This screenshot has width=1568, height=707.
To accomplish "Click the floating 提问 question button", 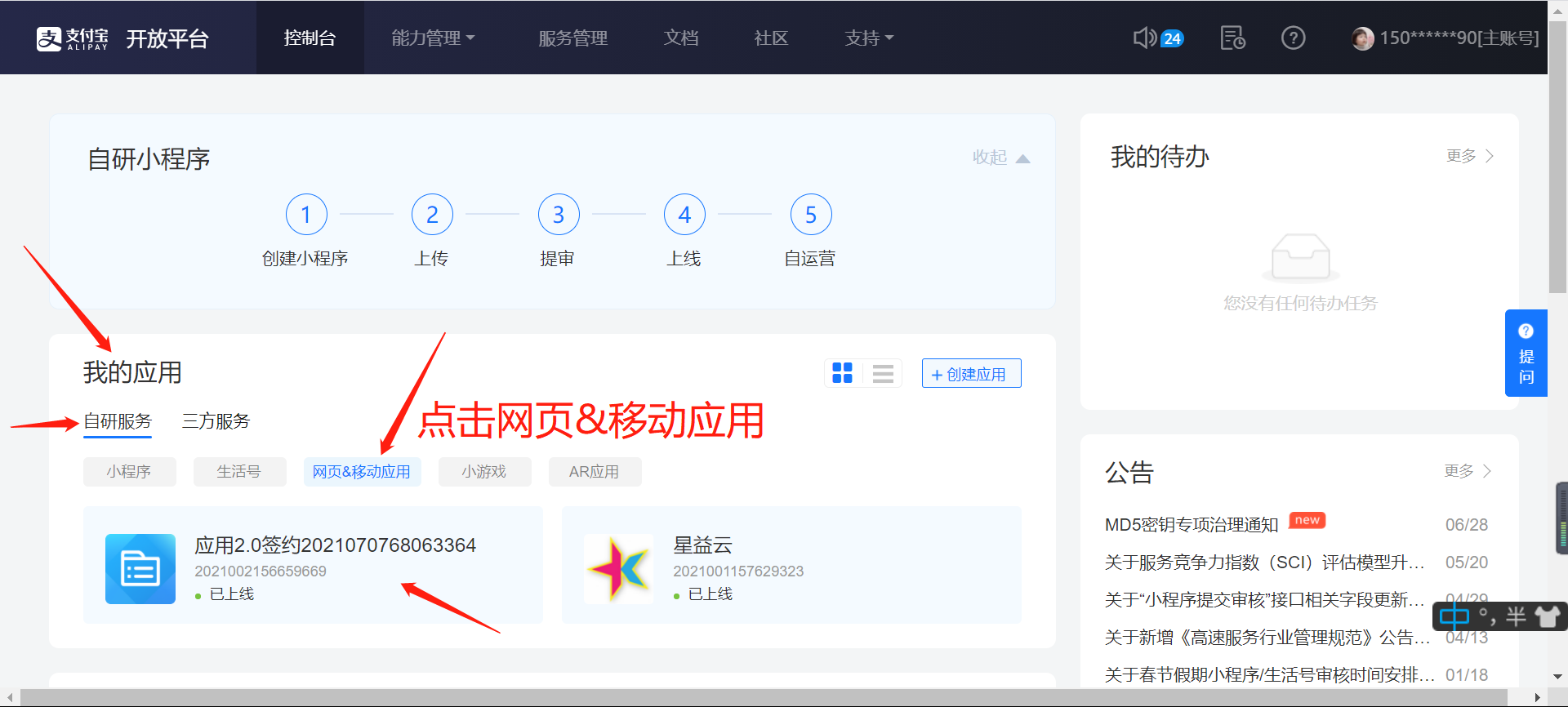I will point(1526,353).
